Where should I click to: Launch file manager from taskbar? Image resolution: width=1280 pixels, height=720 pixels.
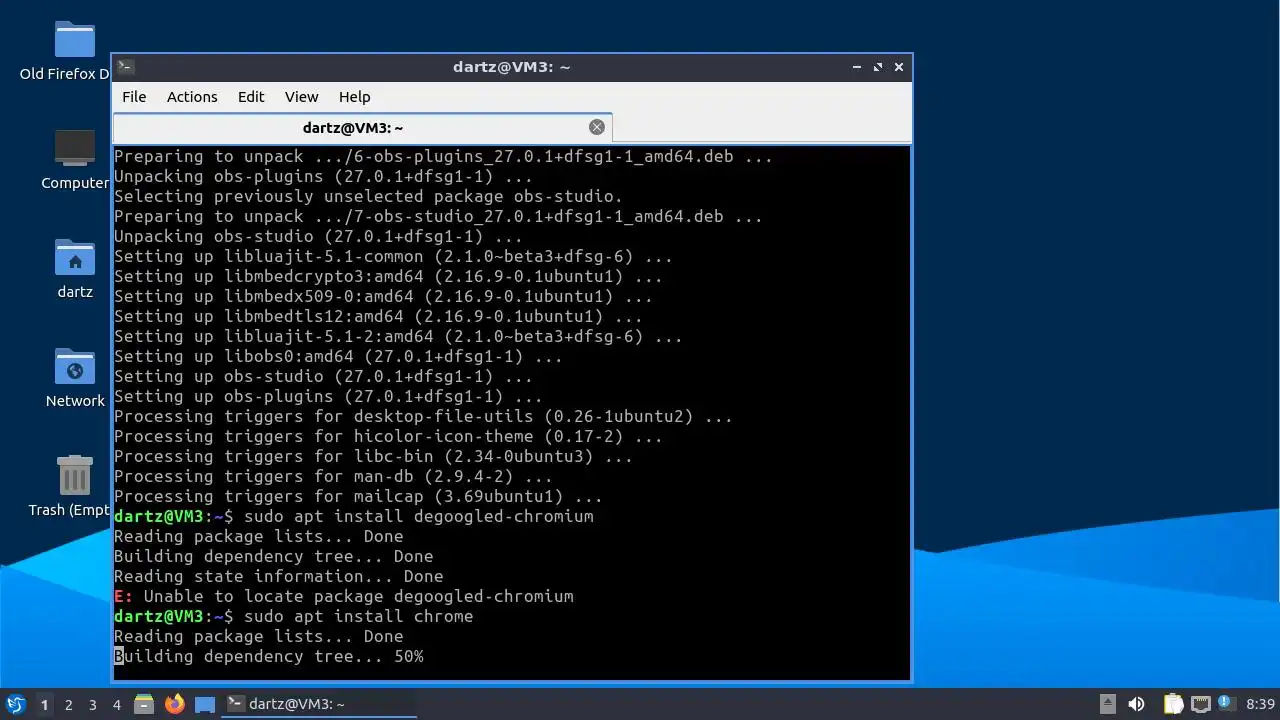pyautogui.click(x=144, y=704)
